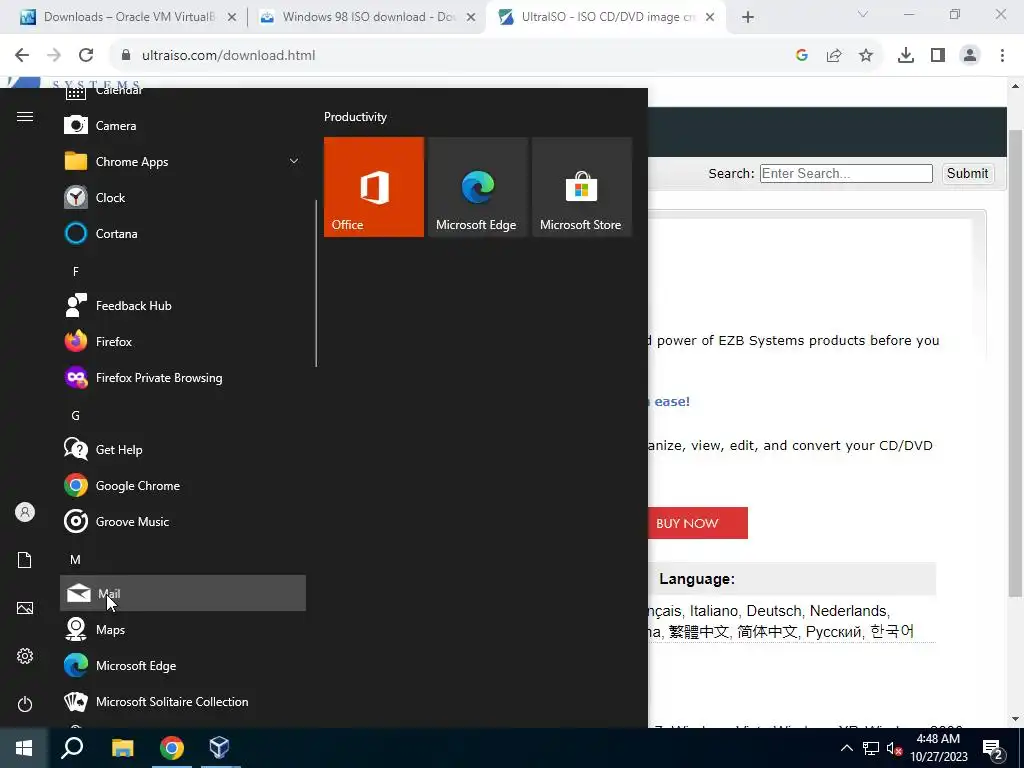Click the BUY NOW button
The width and height of the screenshot is (1024, 768).
(697, 523)
